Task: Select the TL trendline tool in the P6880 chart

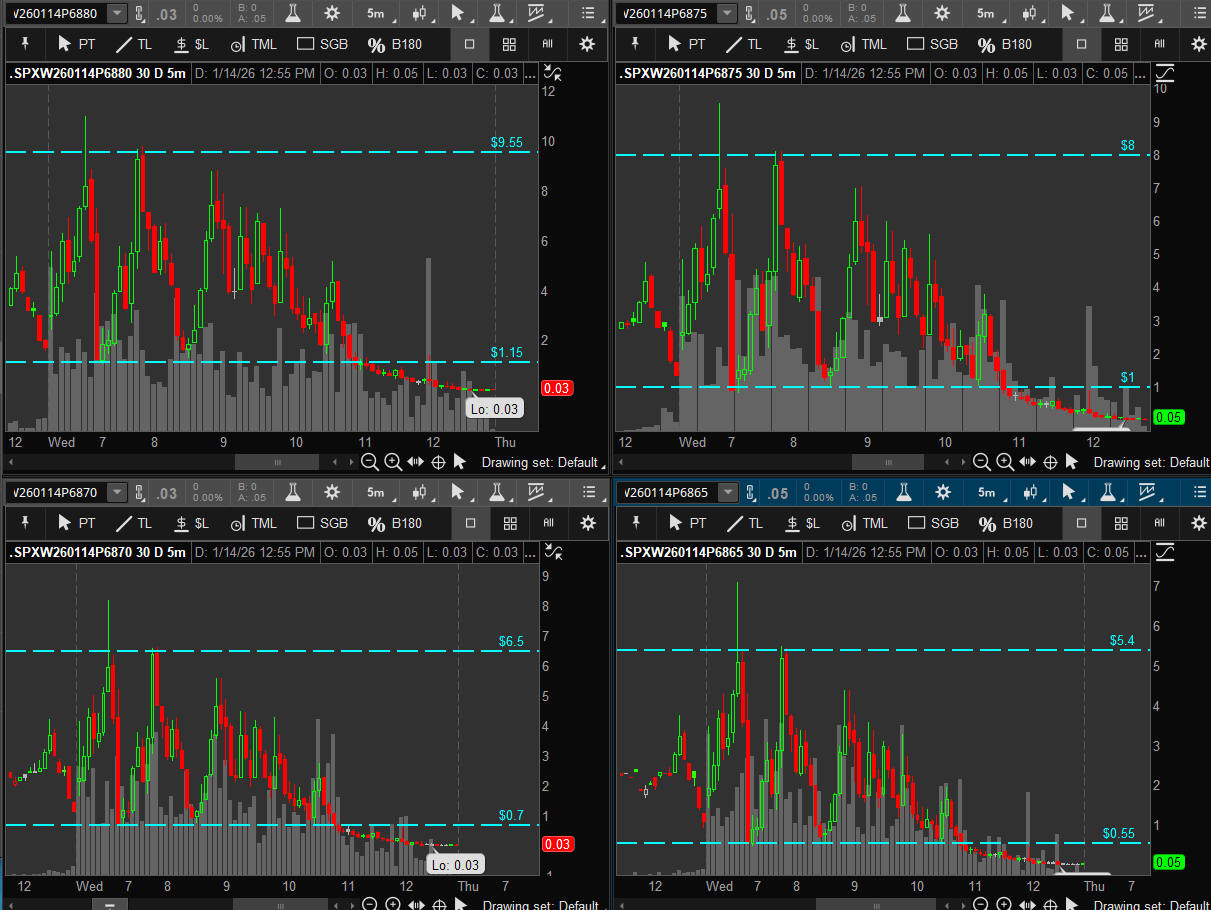Action: 133,44
